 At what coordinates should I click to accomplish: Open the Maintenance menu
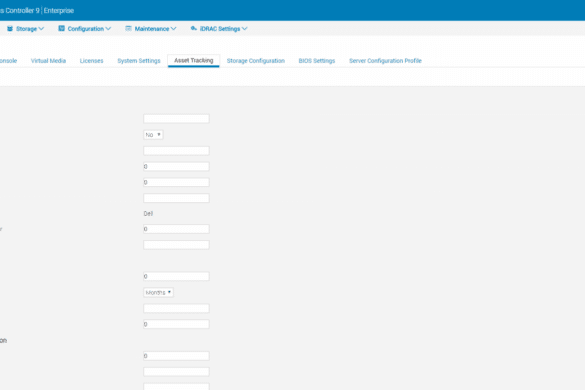pos(151,29)
